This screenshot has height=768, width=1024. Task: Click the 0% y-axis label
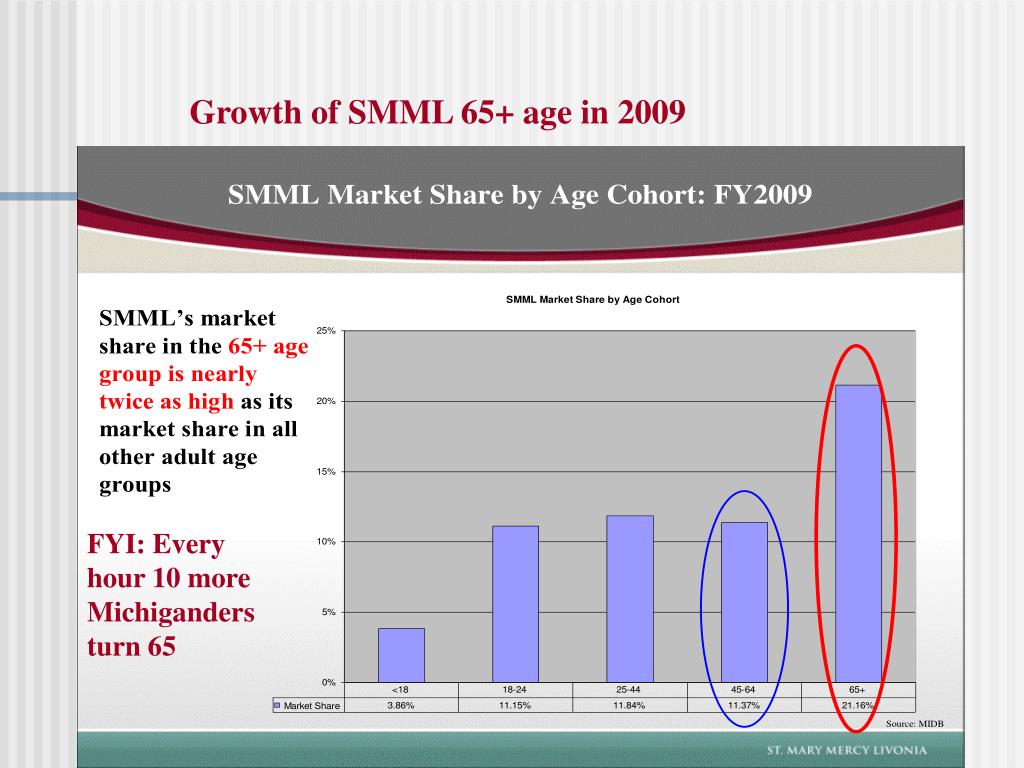coord(328,682)
